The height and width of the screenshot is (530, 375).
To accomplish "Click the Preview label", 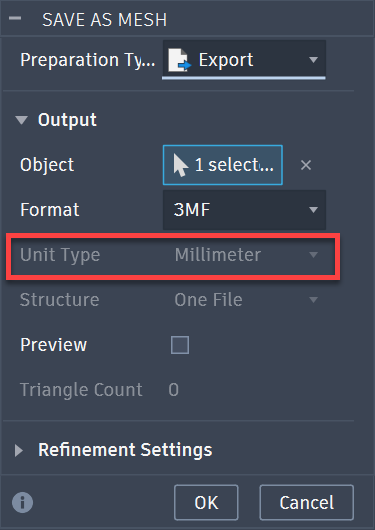I will point(53,345).
